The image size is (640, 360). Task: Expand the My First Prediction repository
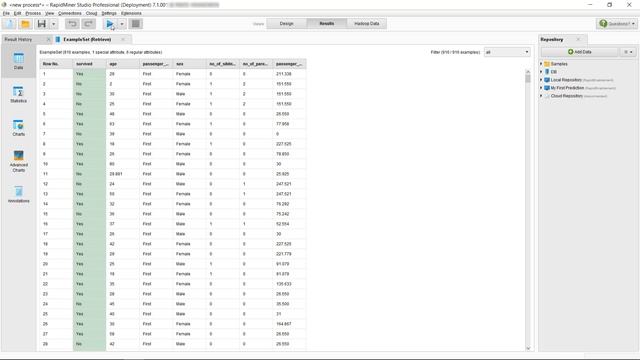pos(541,88)
